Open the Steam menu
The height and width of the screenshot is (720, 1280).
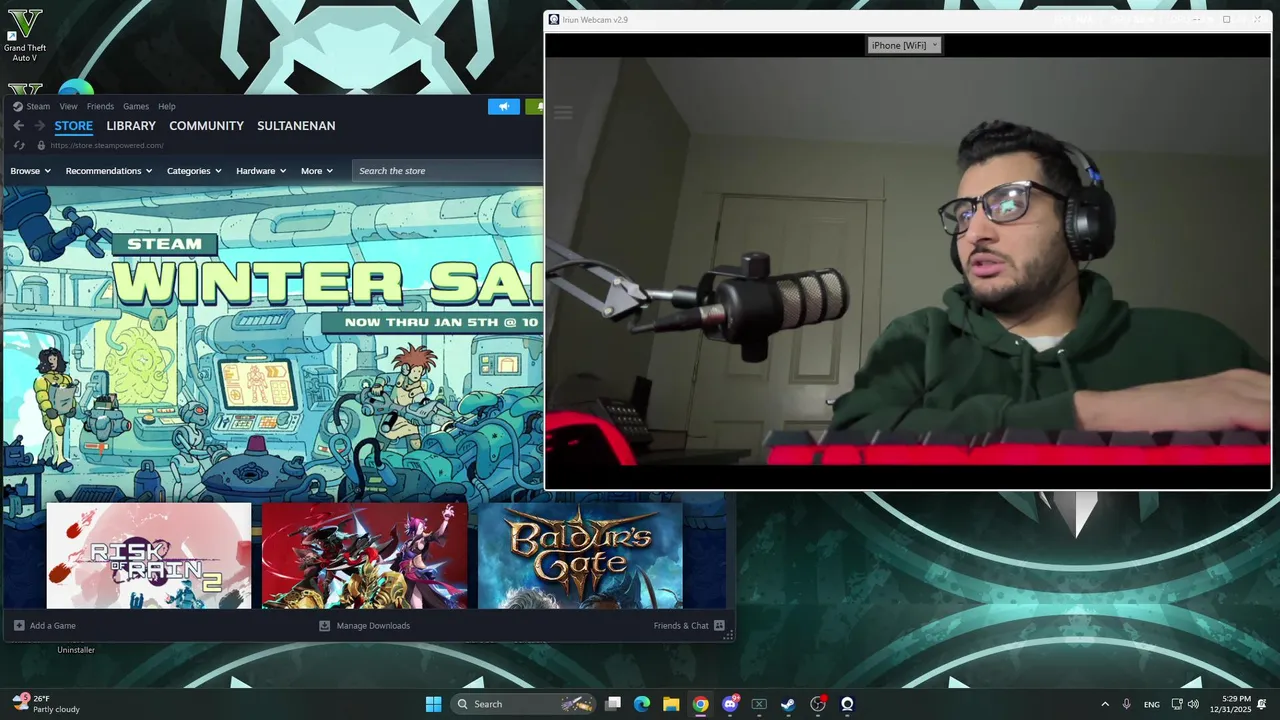(x=38, y=106)
